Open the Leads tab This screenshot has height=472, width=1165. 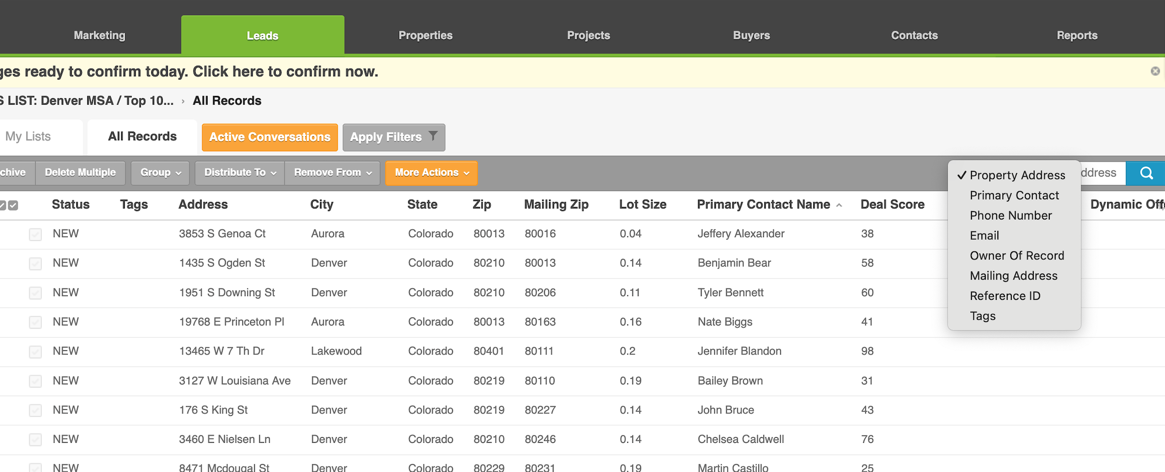coord(262,35)
